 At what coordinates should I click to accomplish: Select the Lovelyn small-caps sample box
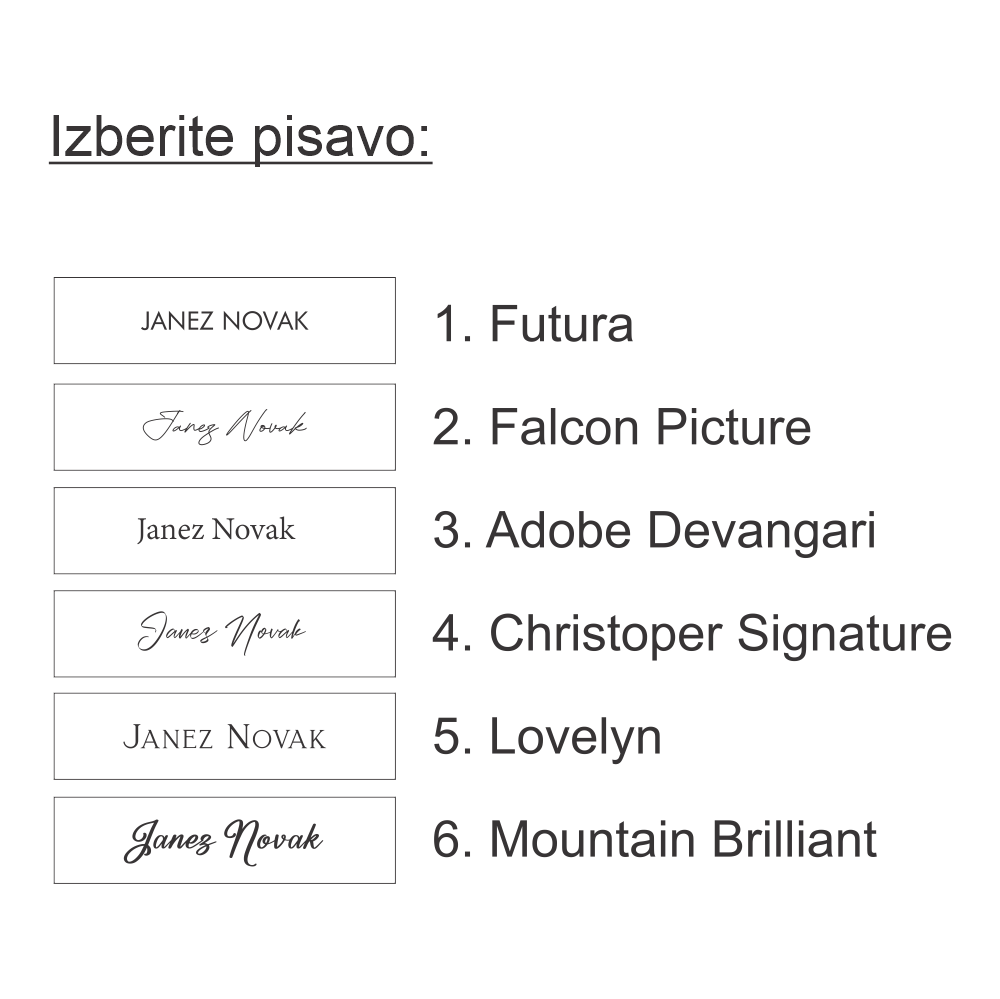[x=224, y=737]
